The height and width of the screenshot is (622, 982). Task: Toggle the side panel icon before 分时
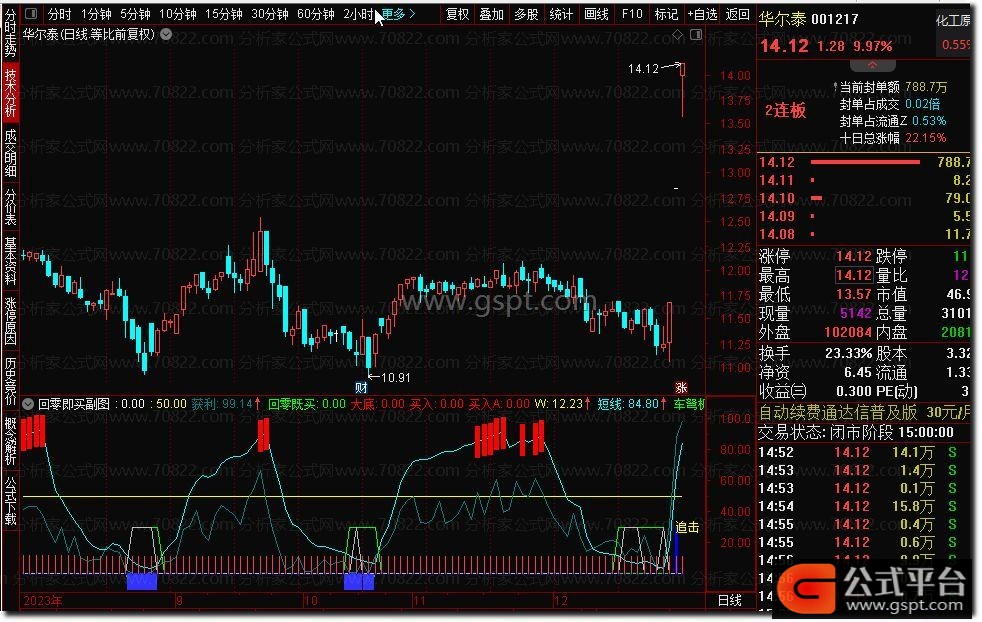click(x=31, y=13)
